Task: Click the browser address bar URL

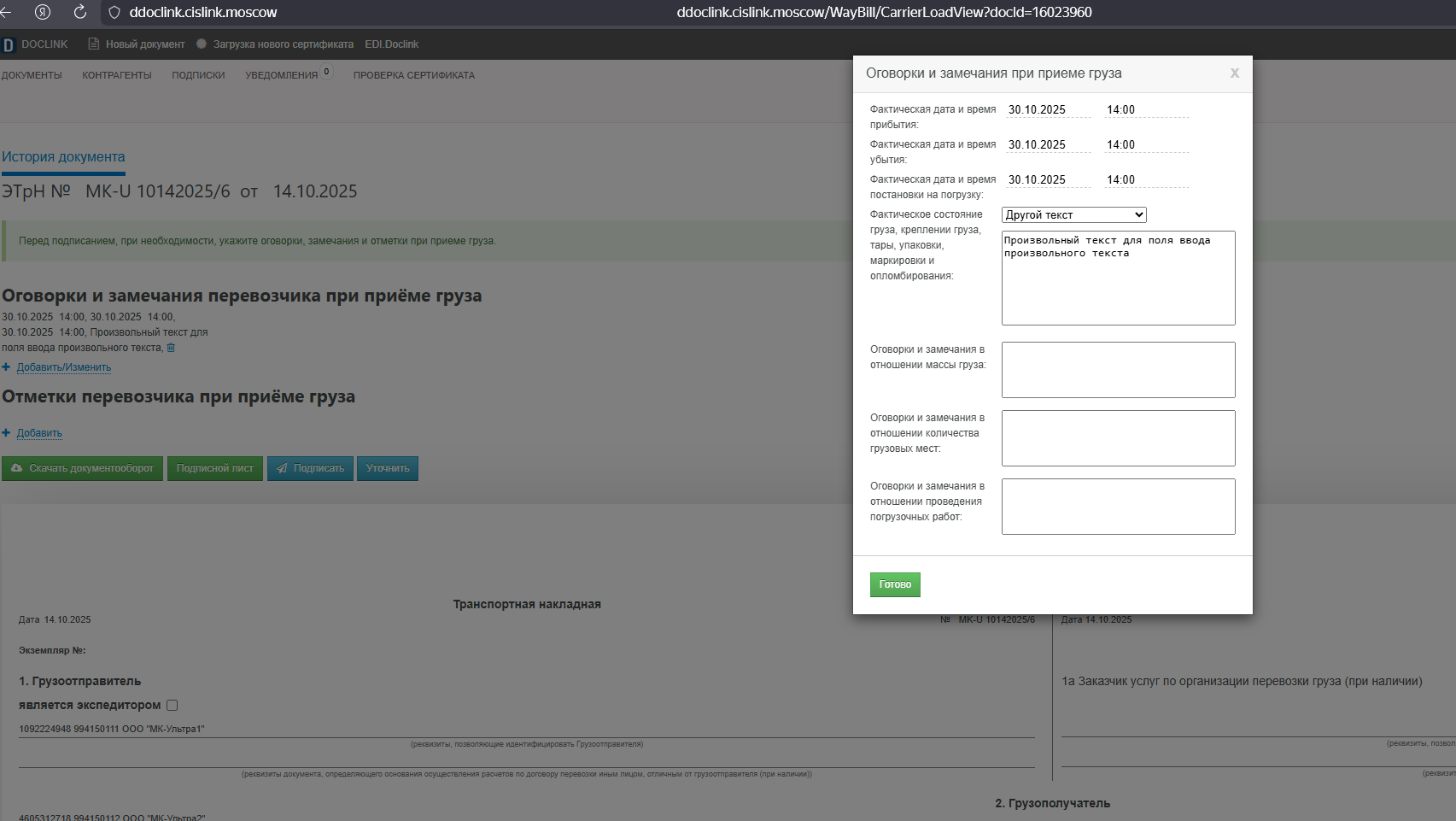Action: point(885,12)
